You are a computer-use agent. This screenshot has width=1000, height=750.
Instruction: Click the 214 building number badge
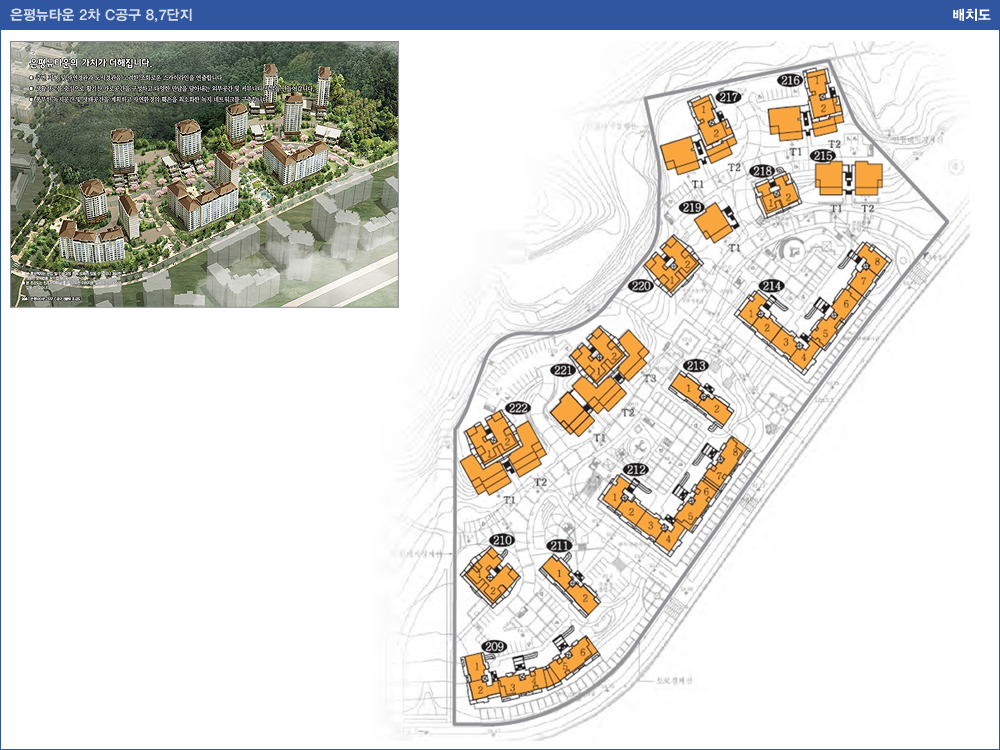pos(771,286)
